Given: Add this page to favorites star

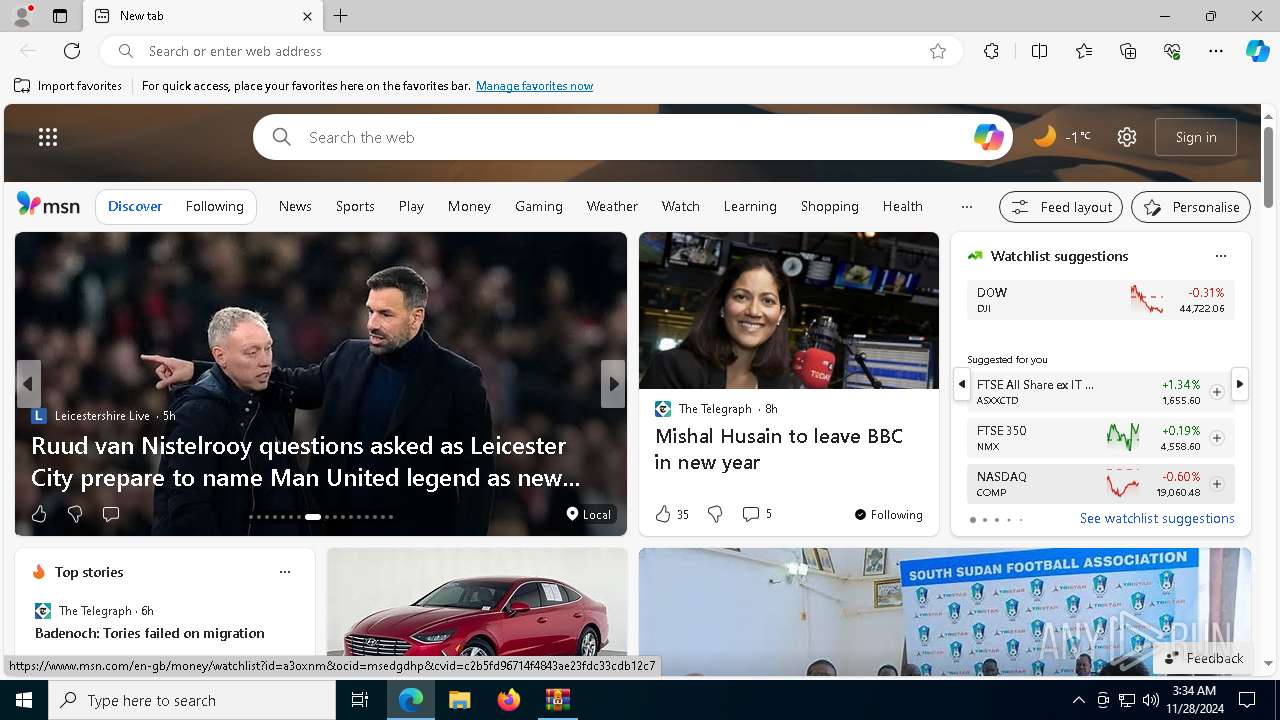Looking at the screenshot, I should (x=938, y=51).
